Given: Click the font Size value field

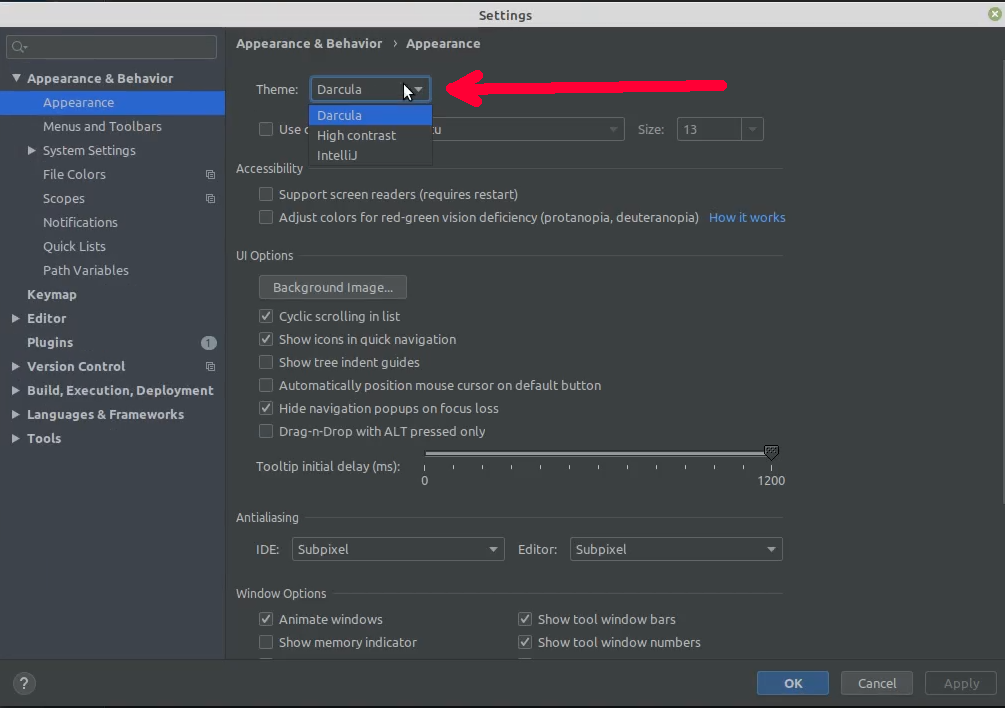Looking at the screenshot, I should (x=710, y=129).
